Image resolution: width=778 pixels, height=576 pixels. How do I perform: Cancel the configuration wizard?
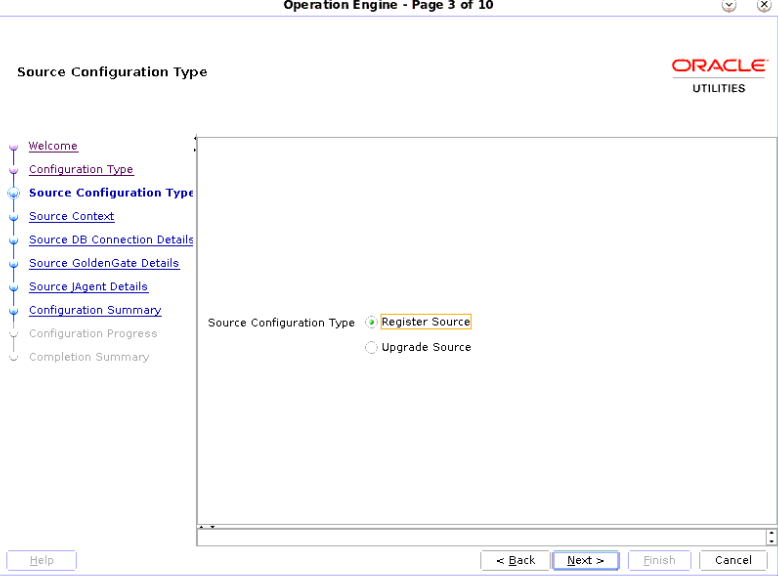tap(733, 560)
